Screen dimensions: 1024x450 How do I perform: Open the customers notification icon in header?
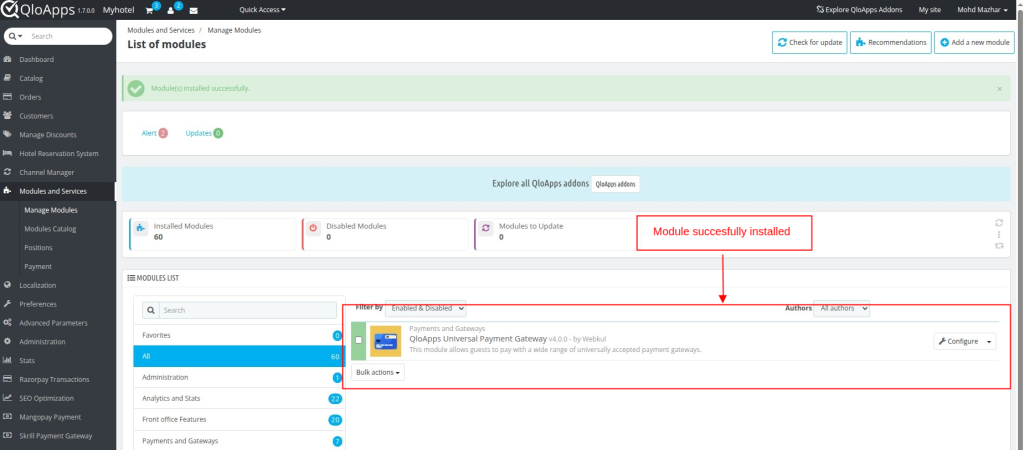pyautogui.click(x=172, y=10)
